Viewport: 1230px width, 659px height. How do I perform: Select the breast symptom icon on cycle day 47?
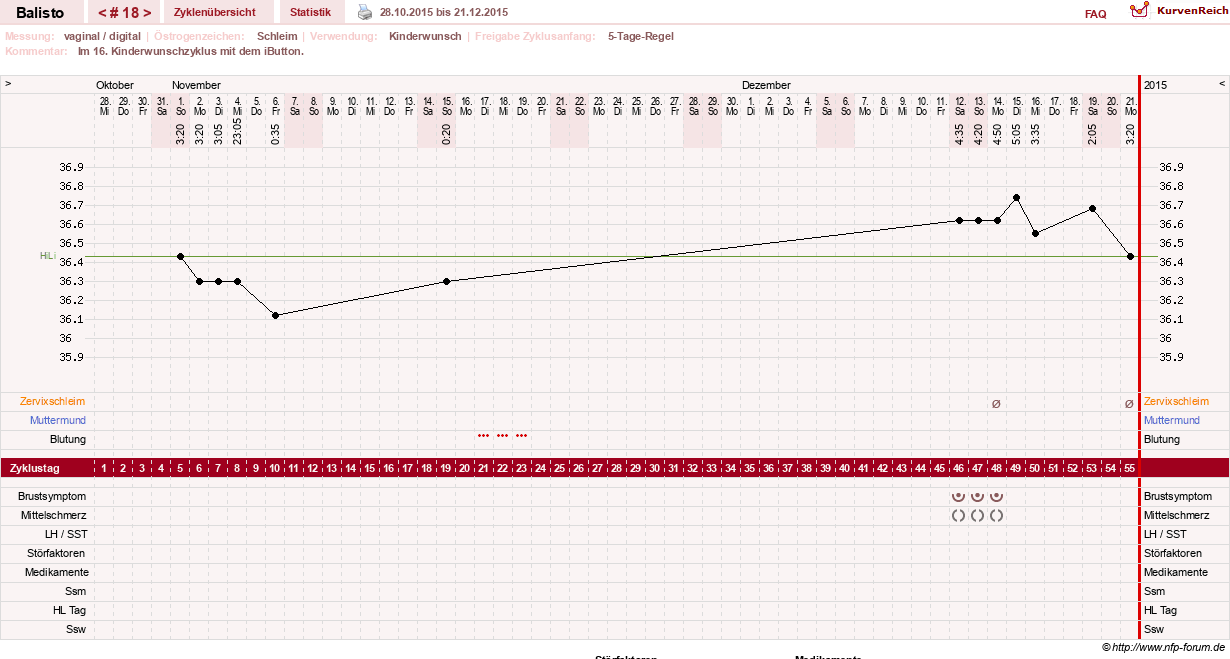click(x=977, y=496)
